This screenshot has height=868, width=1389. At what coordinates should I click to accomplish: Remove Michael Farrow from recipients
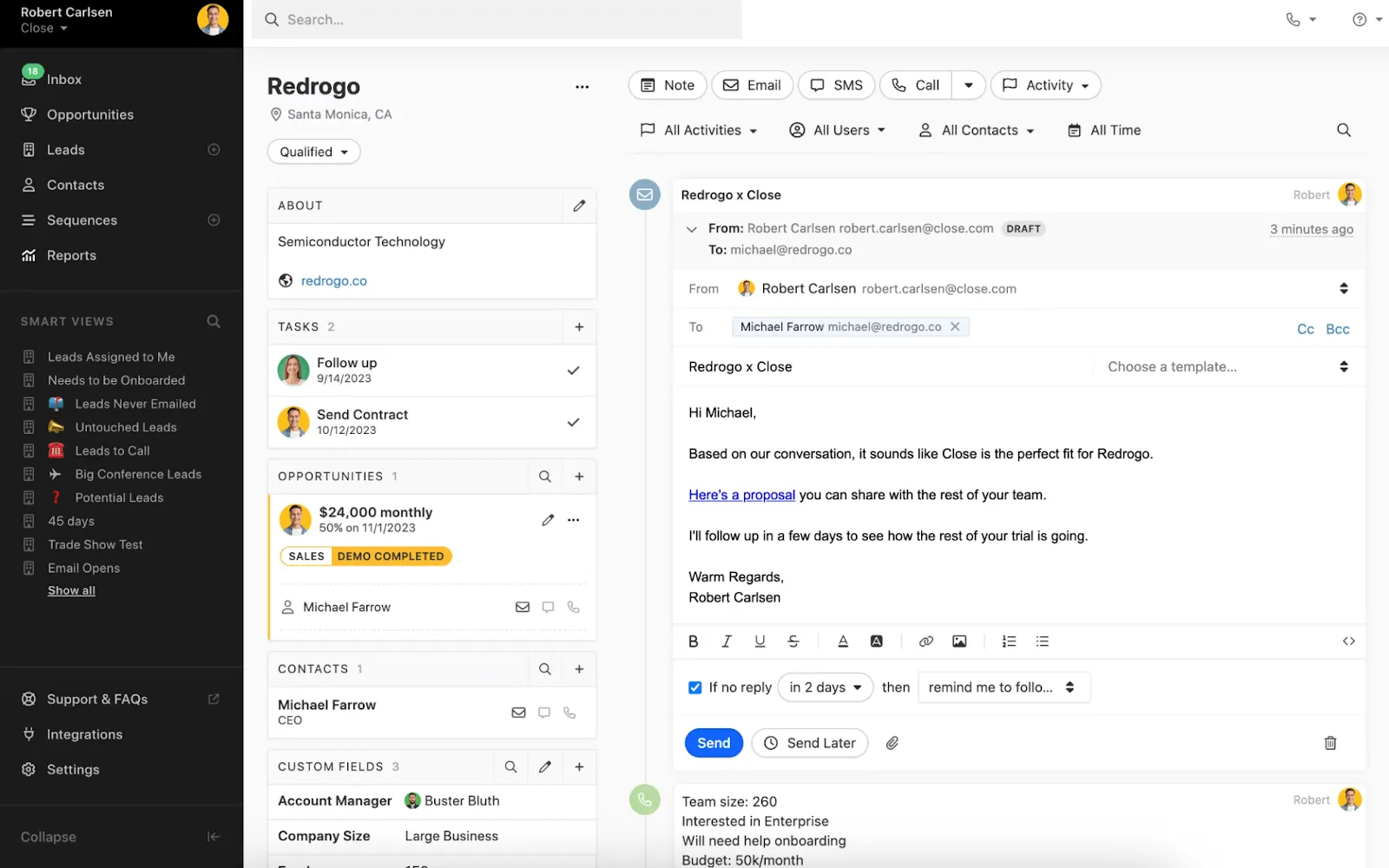point(955,327)
